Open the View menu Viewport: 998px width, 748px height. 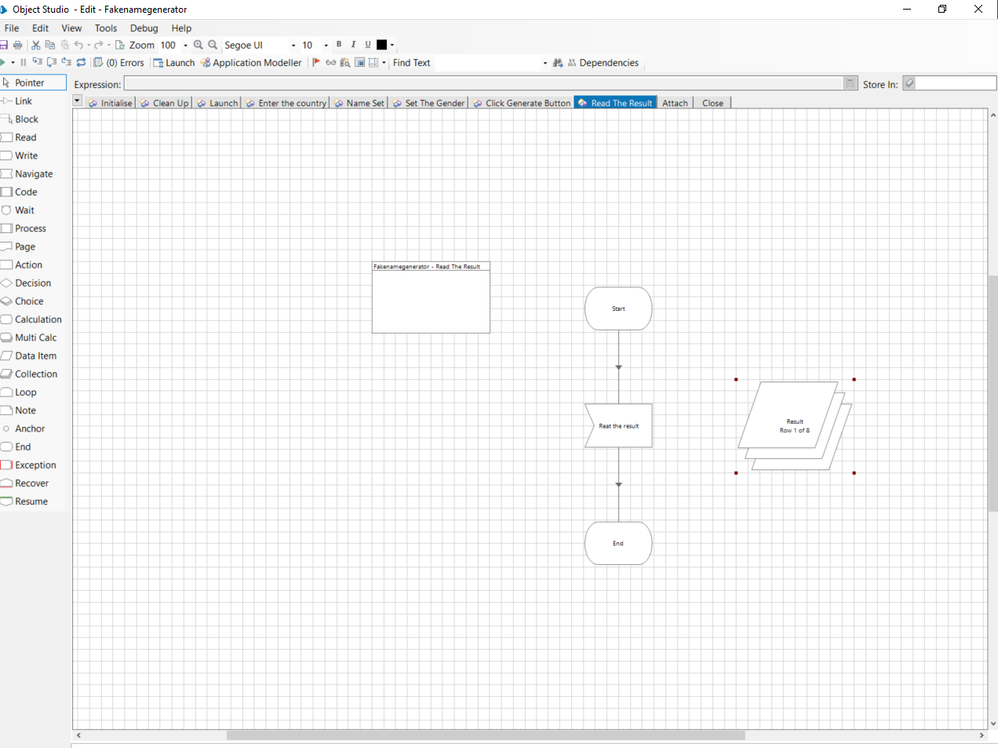[71, 28]
